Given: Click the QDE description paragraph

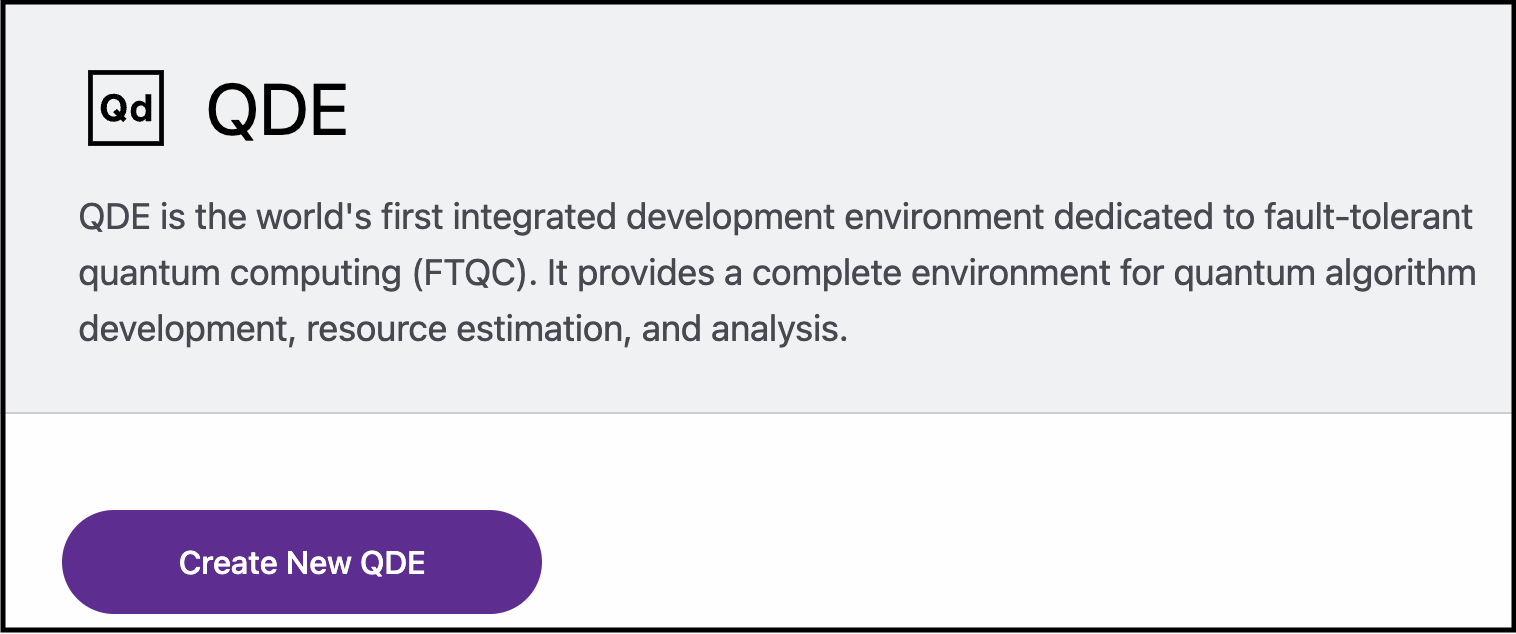Looking at the screenshot, I should (x=777, y=273).
